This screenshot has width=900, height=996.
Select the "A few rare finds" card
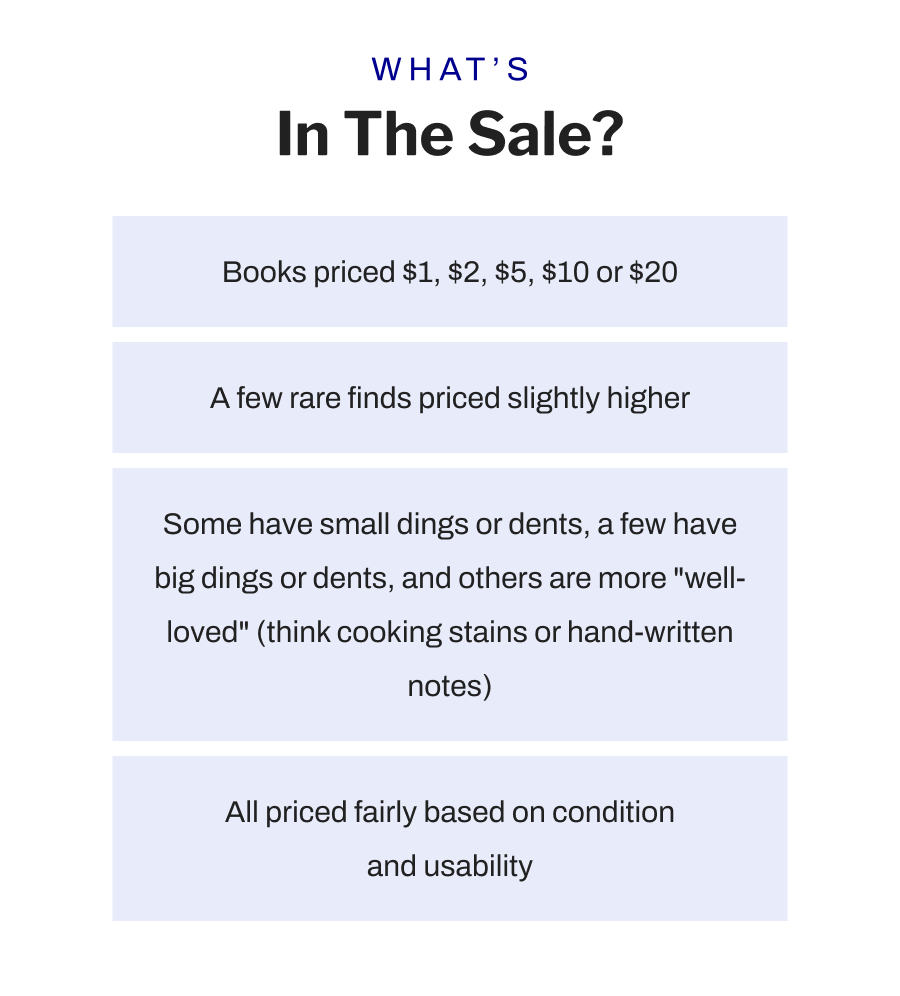point(450,398)
